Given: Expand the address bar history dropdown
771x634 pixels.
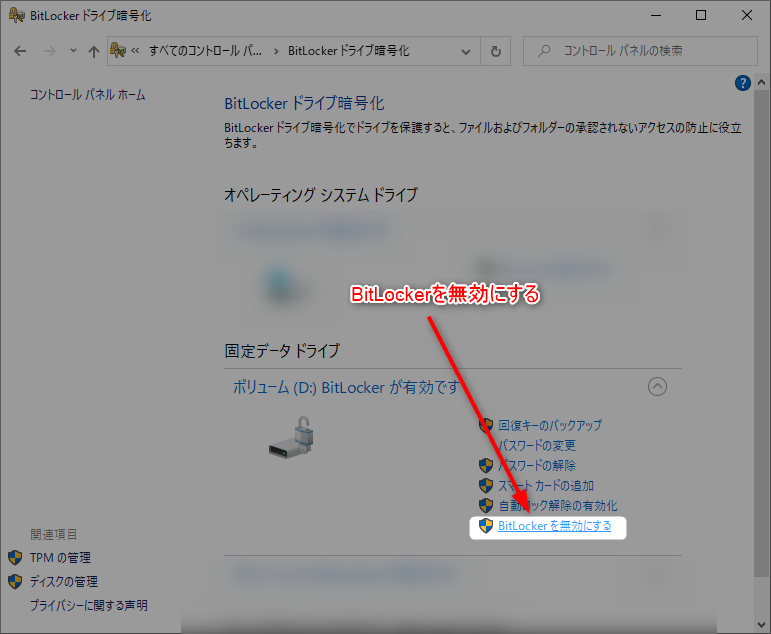Looking at the screenshot, I should (x=466, y=51).
